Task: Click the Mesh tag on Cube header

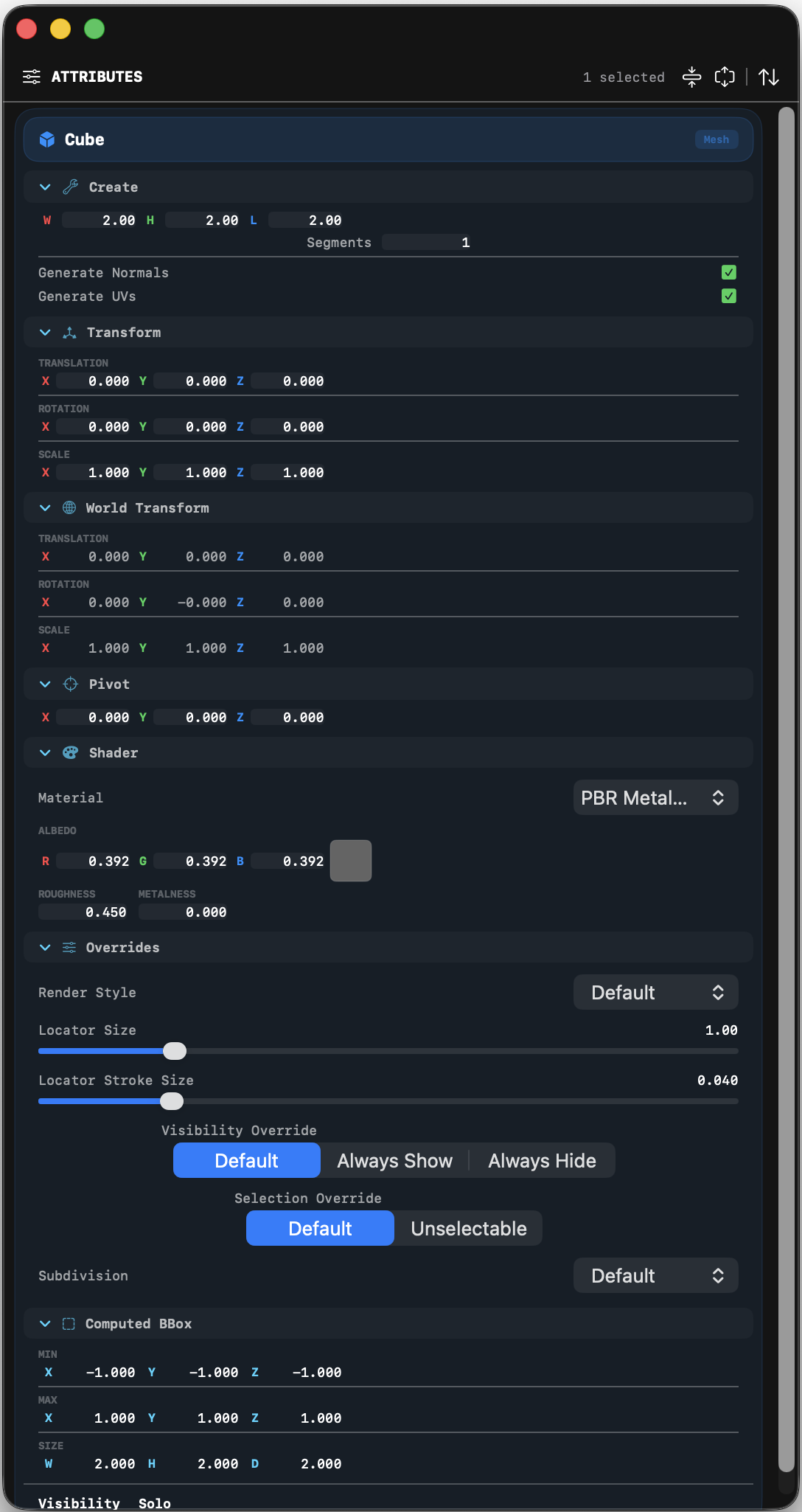Action: (x=716, y=139)
